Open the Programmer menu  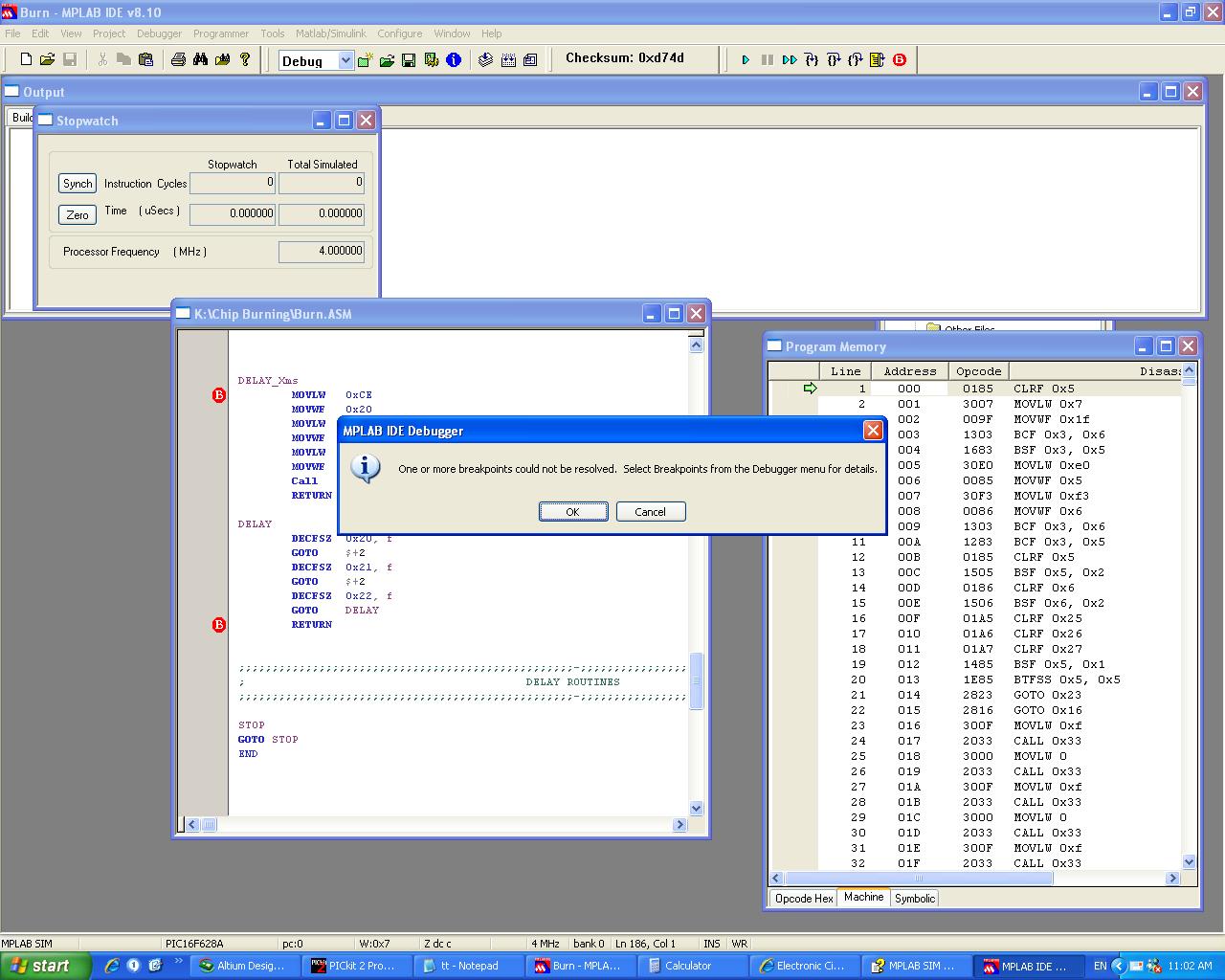point(221,33)
